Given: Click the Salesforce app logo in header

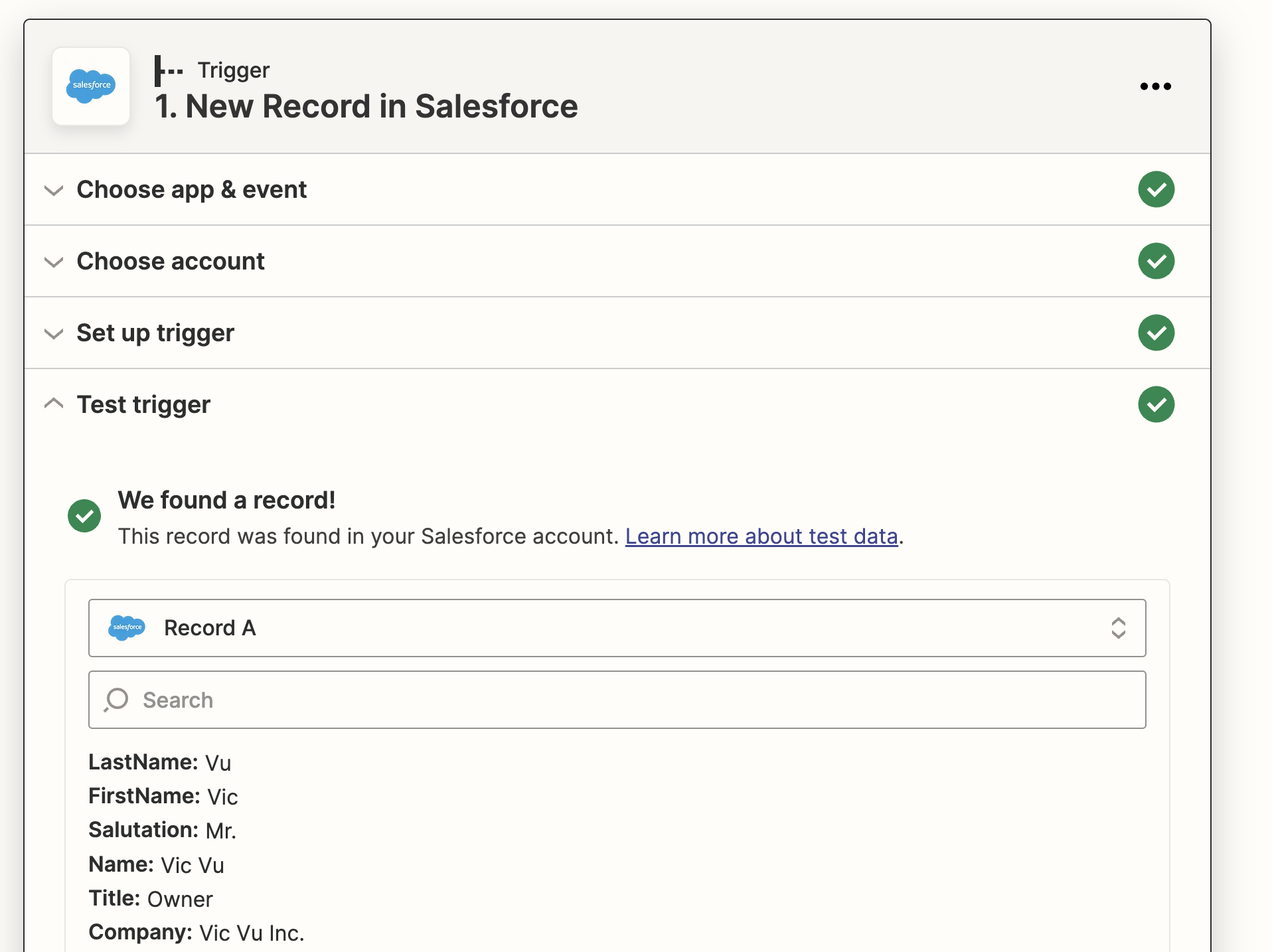Looking at the screenshot, I should 91,86.
